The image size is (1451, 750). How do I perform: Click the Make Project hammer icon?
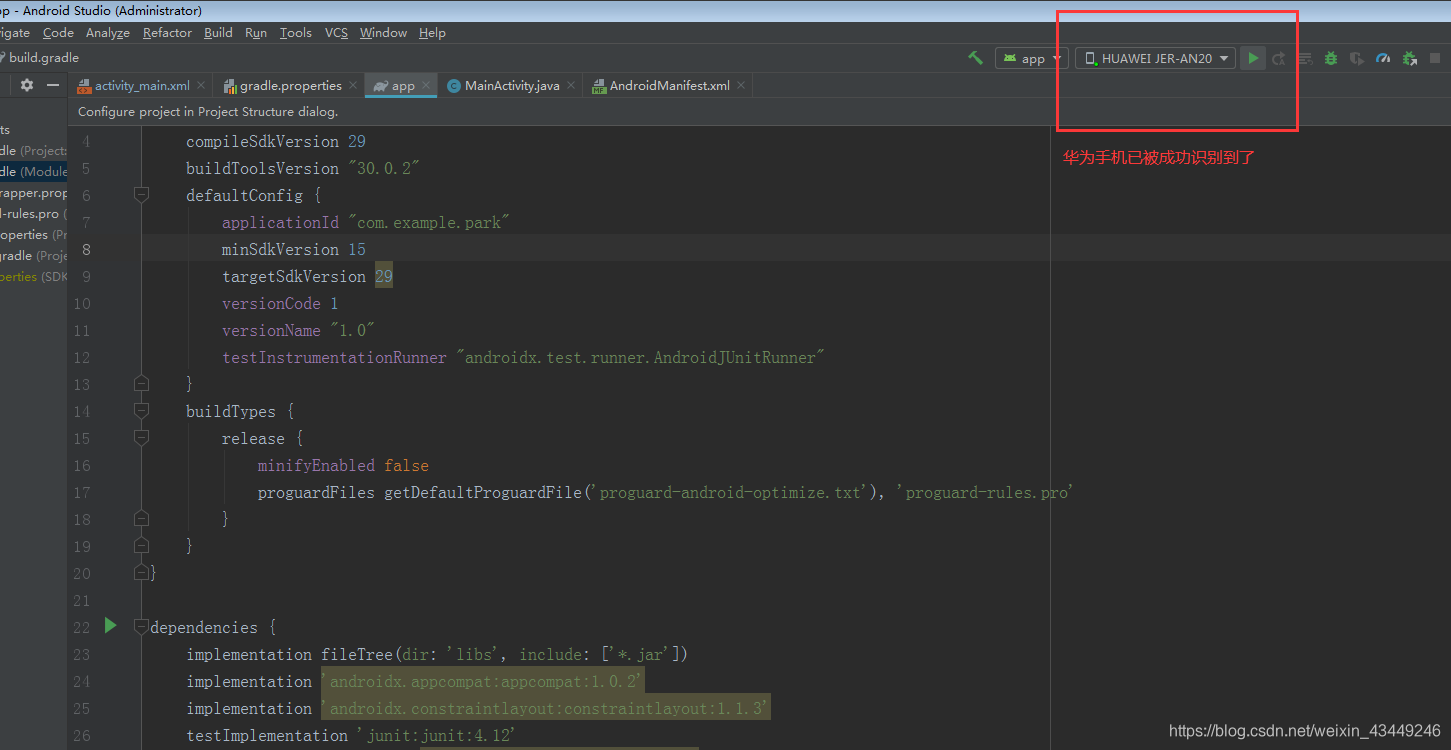[975, 58]
